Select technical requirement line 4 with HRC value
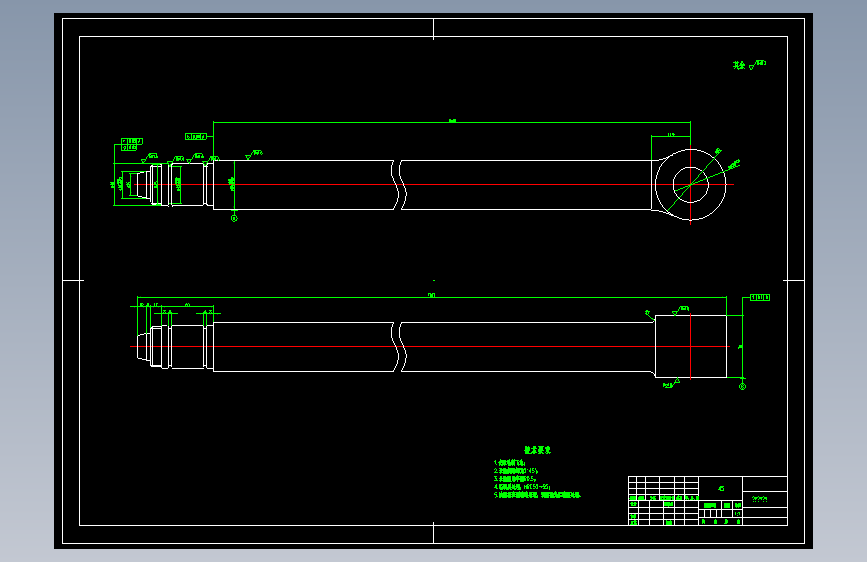Screen dimensions: 867x562 click(522, 487)
